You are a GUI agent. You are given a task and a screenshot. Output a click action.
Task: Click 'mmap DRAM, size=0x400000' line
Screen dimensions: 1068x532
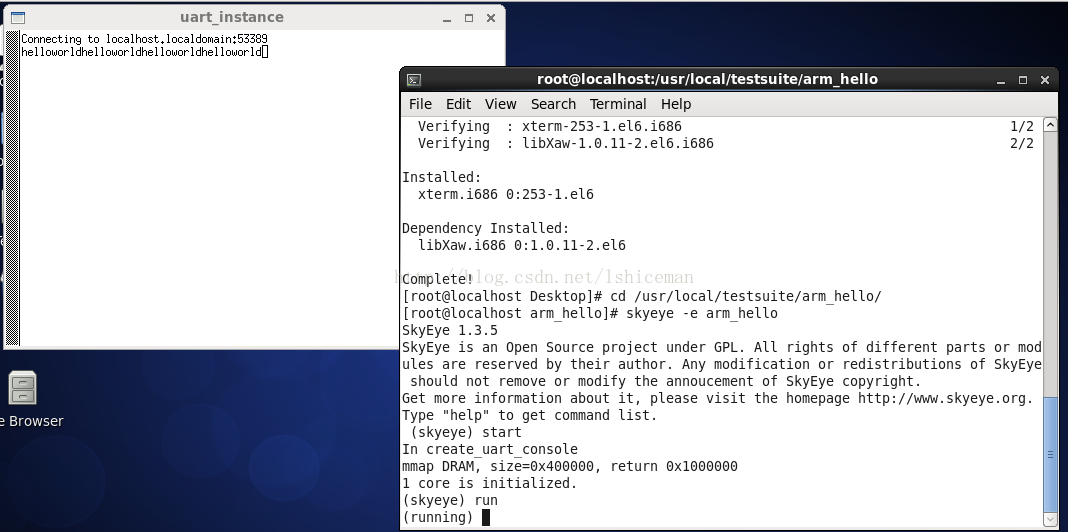click(569, 467)
